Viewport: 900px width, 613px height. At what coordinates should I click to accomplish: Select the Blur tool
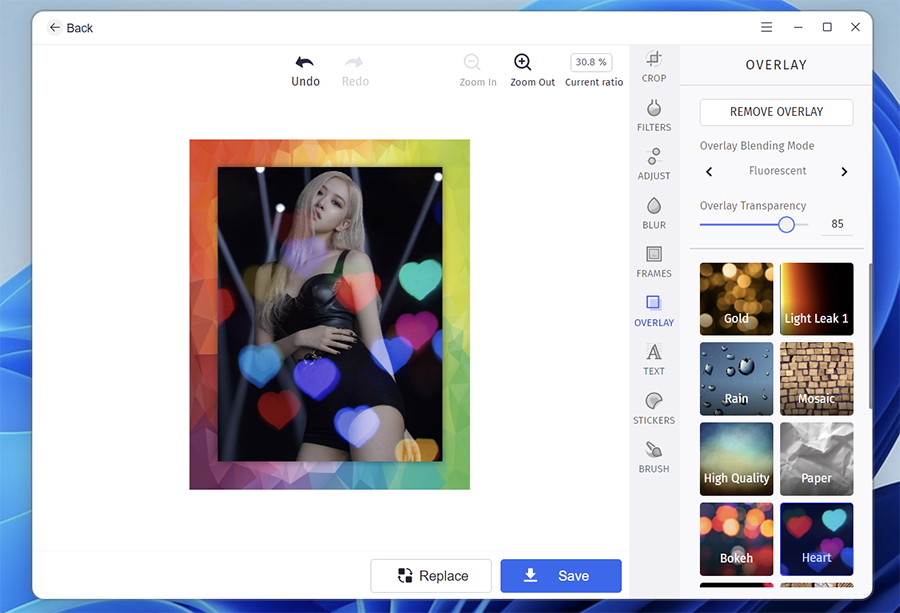pyautogui.click(x=654, y=214)
